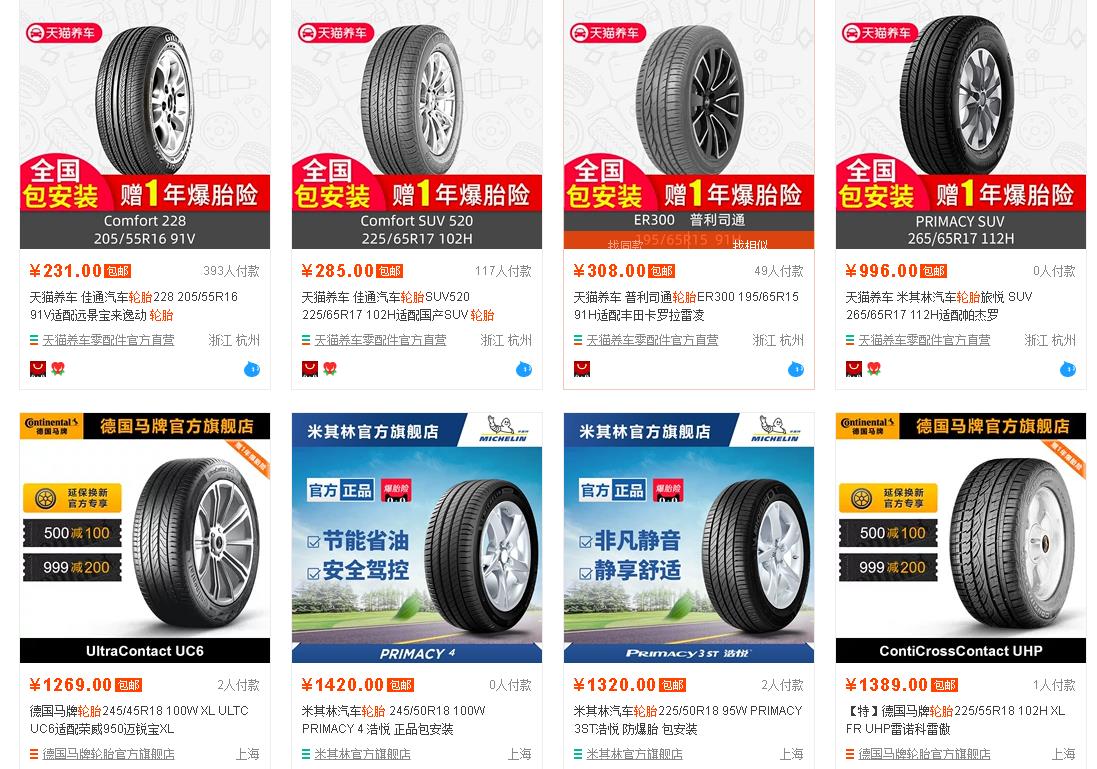Screen dimensions: 1097x769
Task: Click the blue chat icon under the PRIMACY SUV listing
Action: pos(1068,369)
